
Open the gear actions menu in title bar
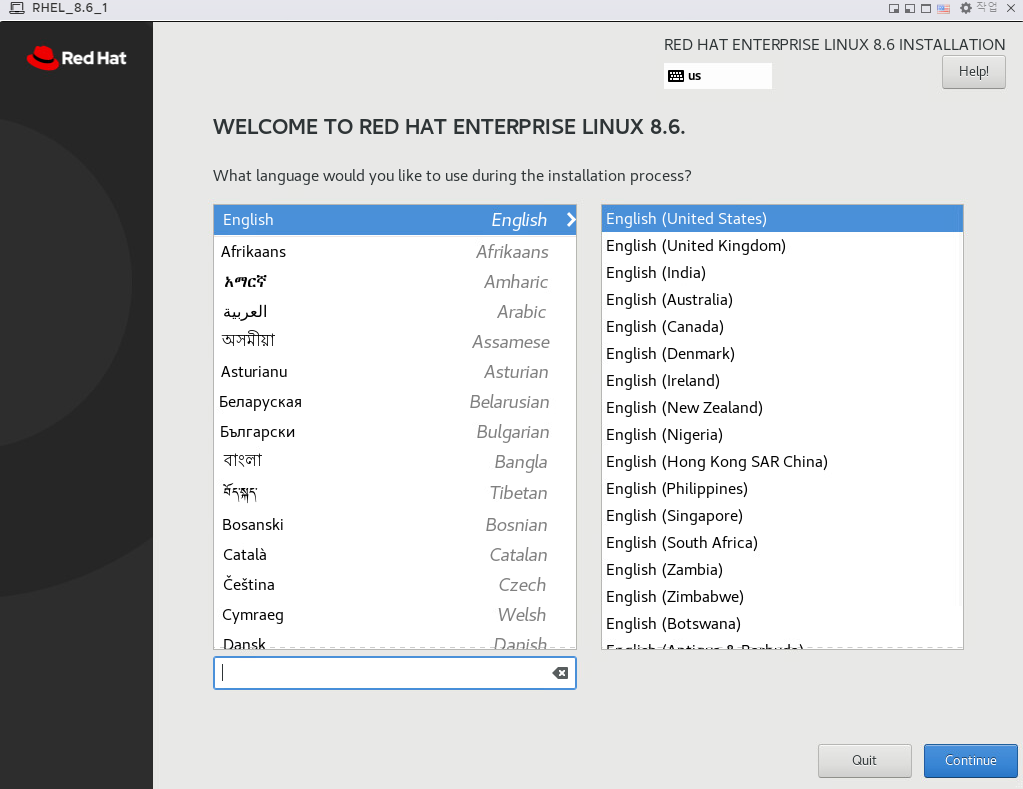[x=966, y=8]
